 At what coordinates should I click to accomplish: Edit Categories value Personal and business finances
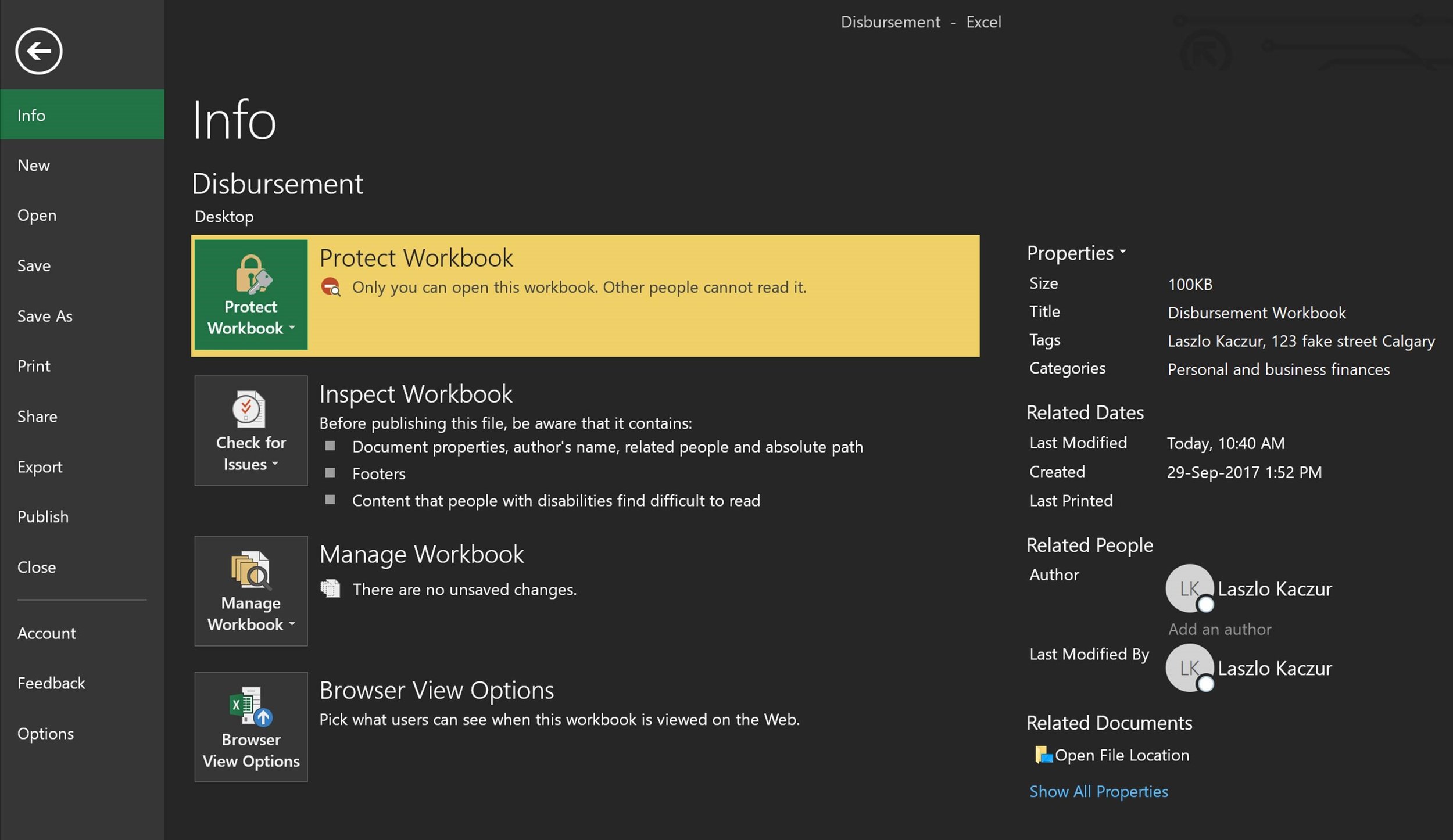1279,369
